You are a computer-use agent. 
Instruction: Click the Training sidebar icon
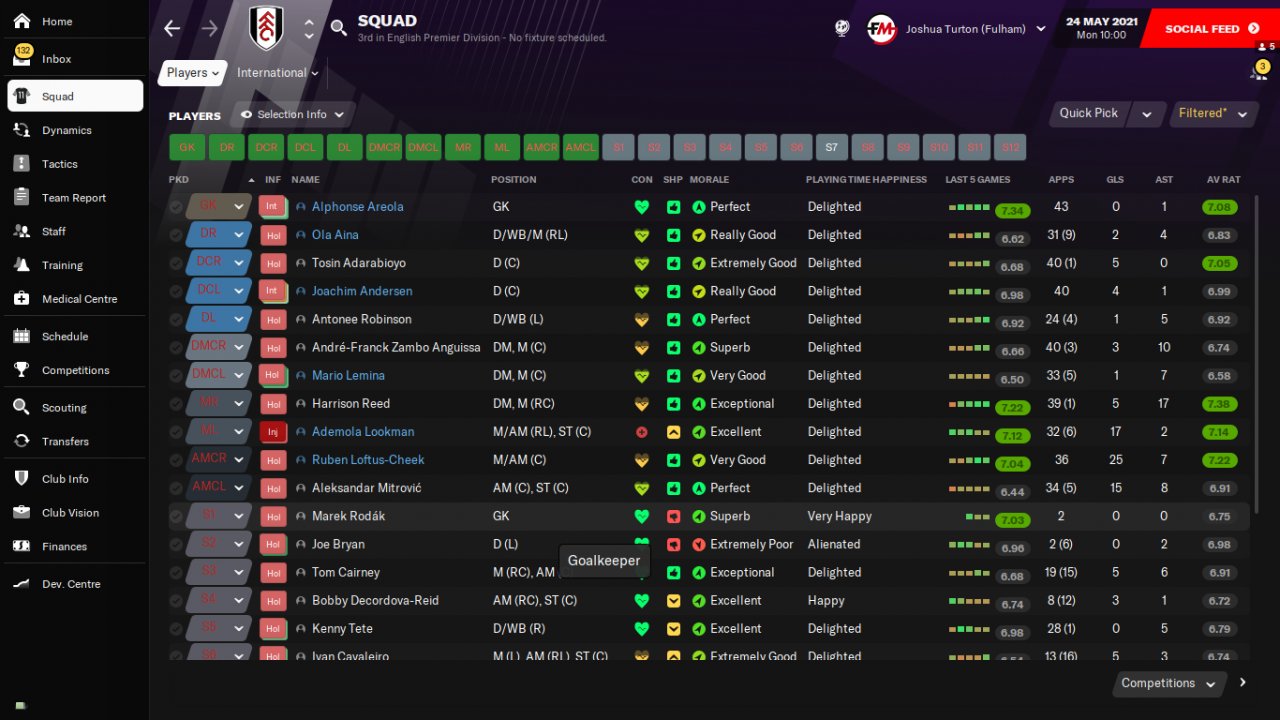(22, 265)
